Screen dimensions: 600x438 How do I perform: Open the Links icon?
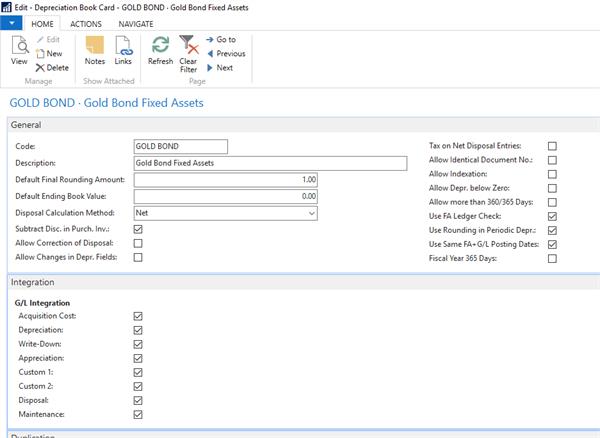point(123,49)
